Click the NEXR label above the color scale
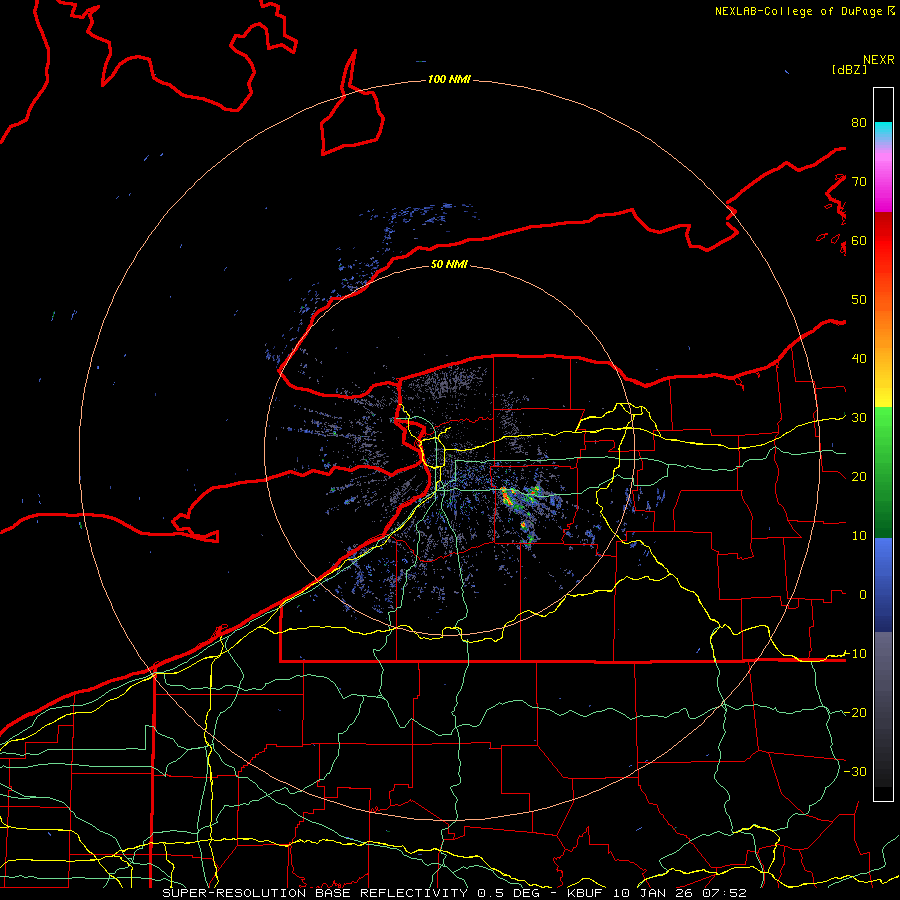 [878, 60]
